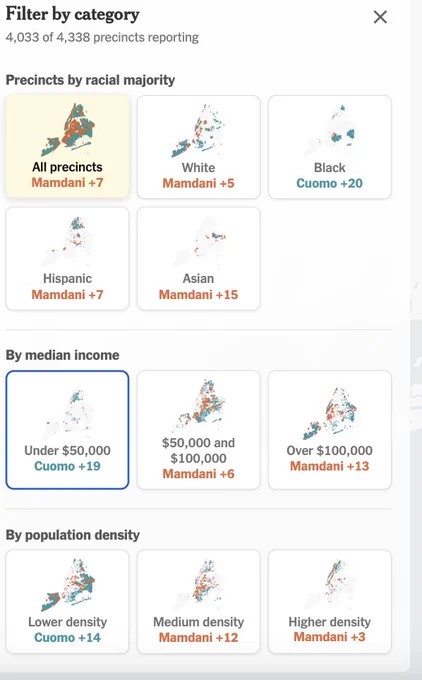Click the Lower density map thumbnail
This screenshot has width=422, height=680.
click(68, 585)
